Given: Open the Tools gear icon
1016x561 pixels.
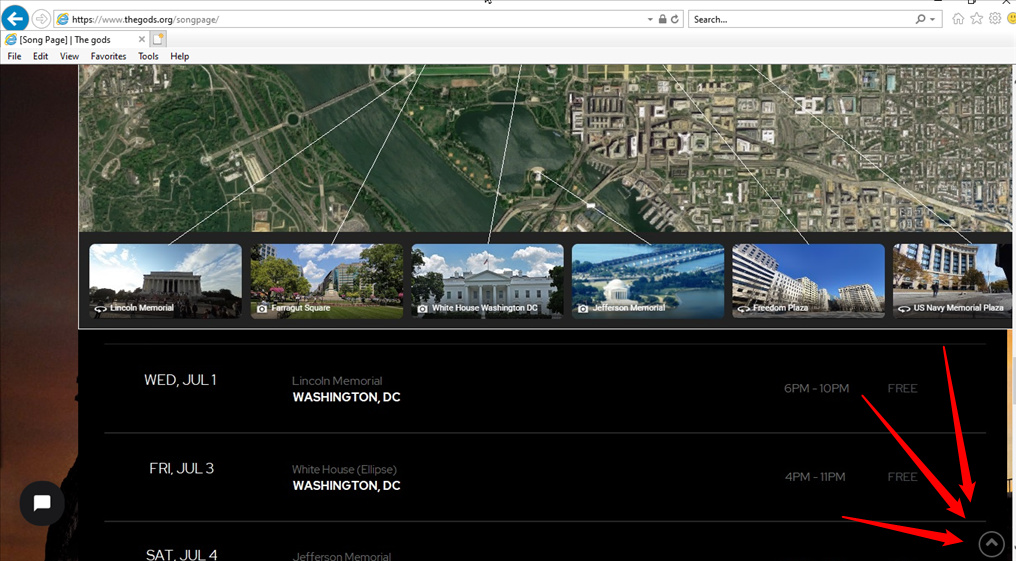Looking at the screenshot, I should tap(995, 19).
